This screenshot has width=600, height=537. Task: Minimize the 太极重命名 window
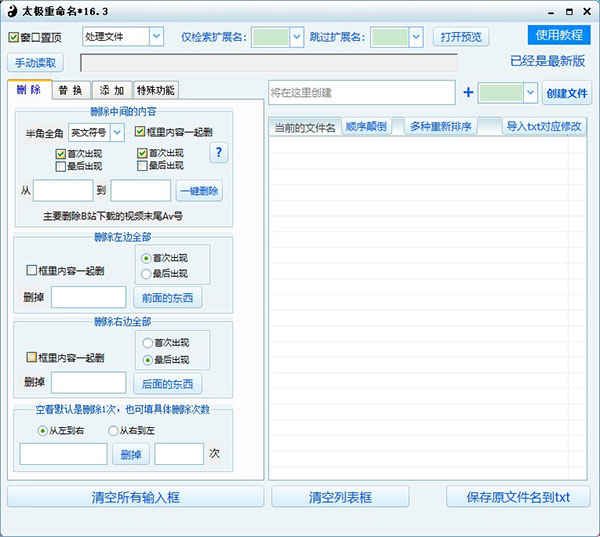551,12
